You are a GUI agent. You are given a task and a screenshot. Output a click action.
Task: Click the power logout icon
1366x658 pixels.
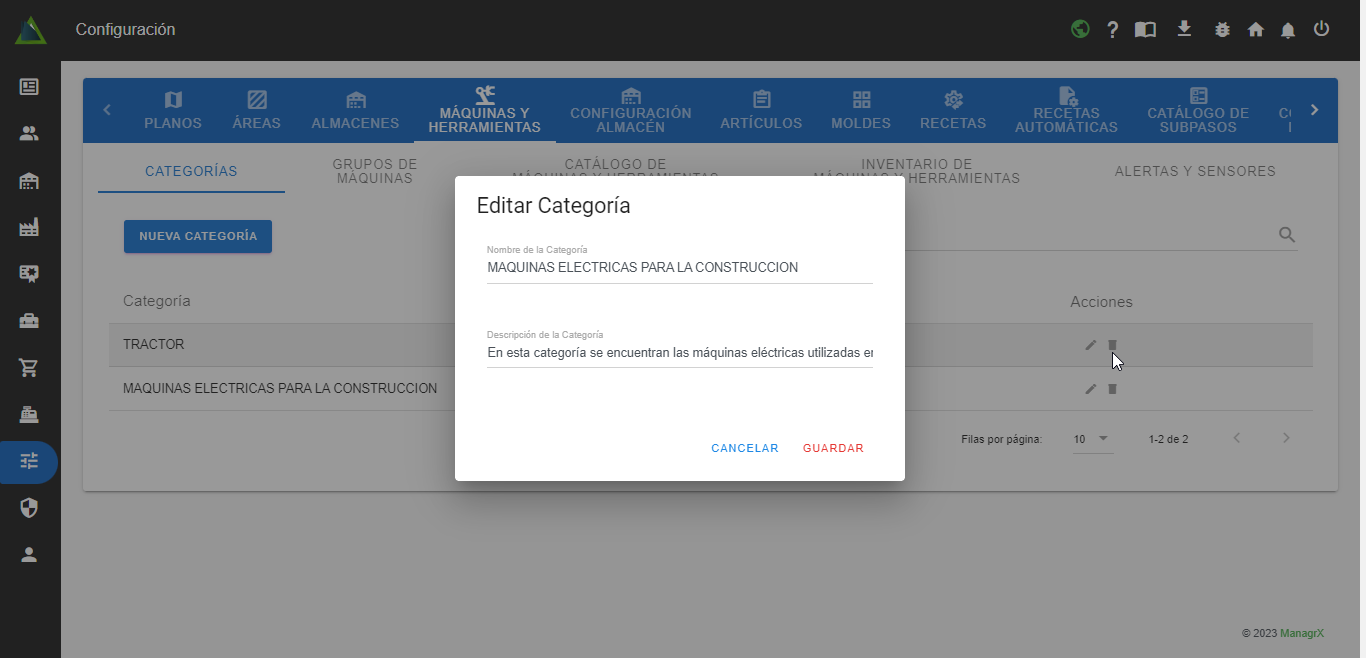tap(1321, 29)
